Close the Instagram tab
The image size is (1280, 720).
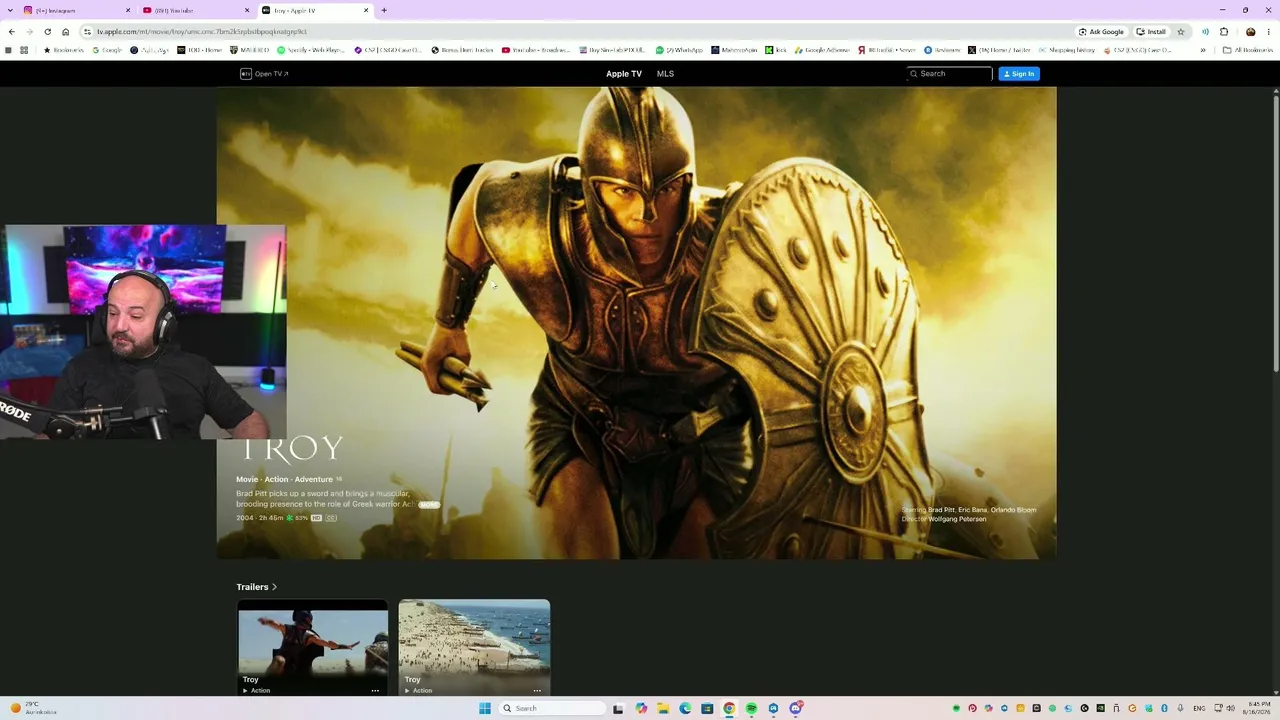point(128,10)
